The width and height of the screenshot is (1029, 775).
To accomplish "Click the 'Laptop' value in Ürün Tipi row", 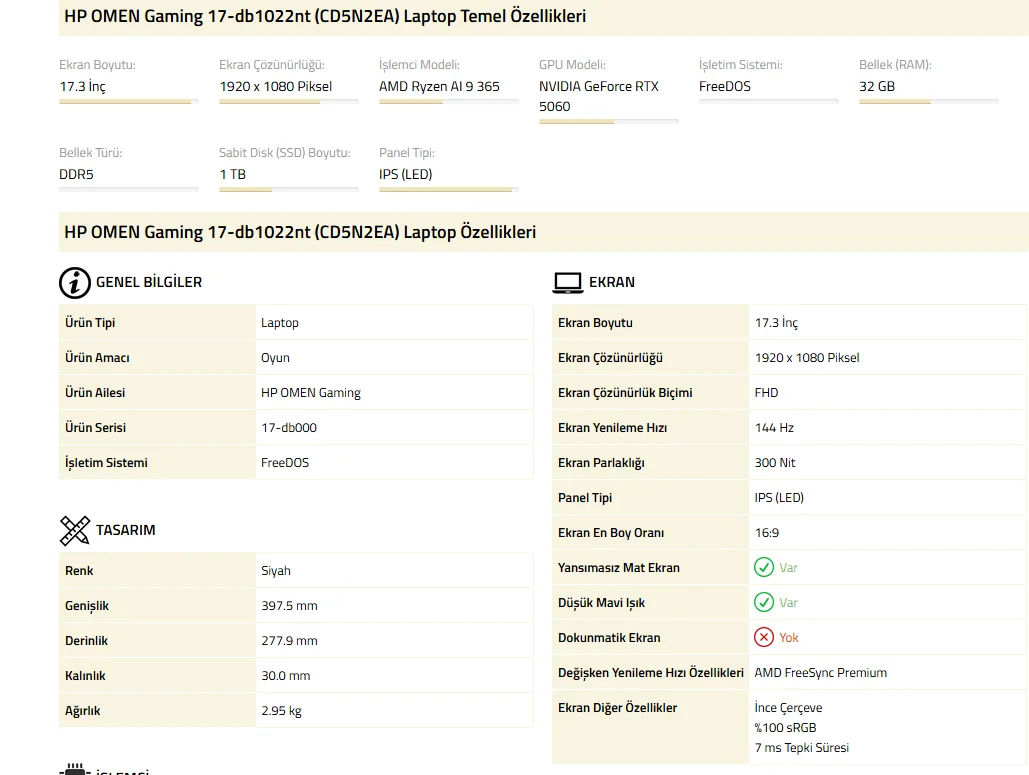I will pos(280,323).
